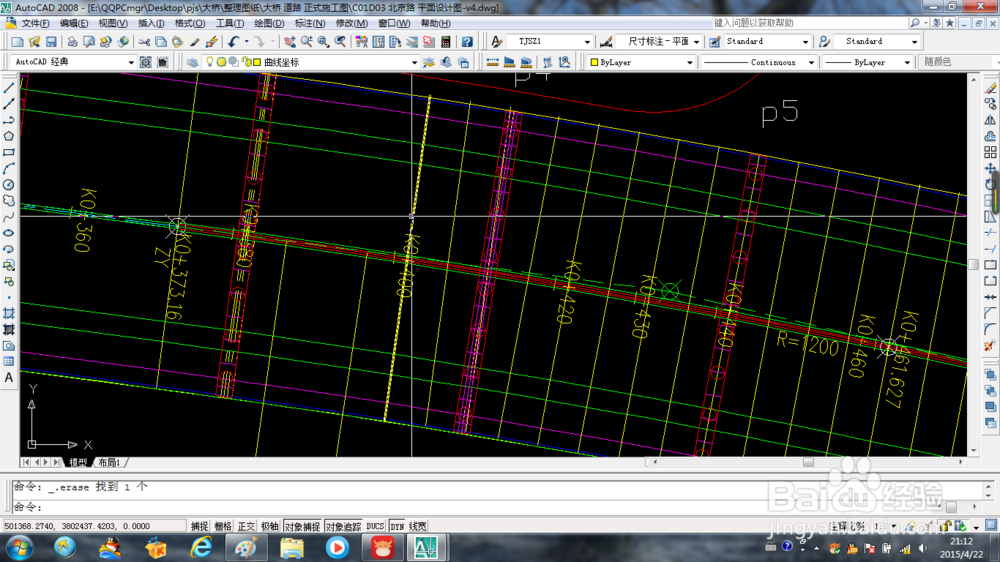Image resolution: width=1000 pixels, height=562 pixels.
Task: Open the Quick Calculator icon
Action: 446,42
